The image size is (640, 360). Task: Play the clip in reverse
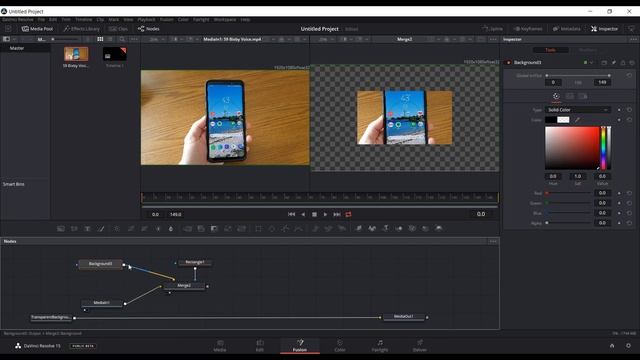coord(303,214)
